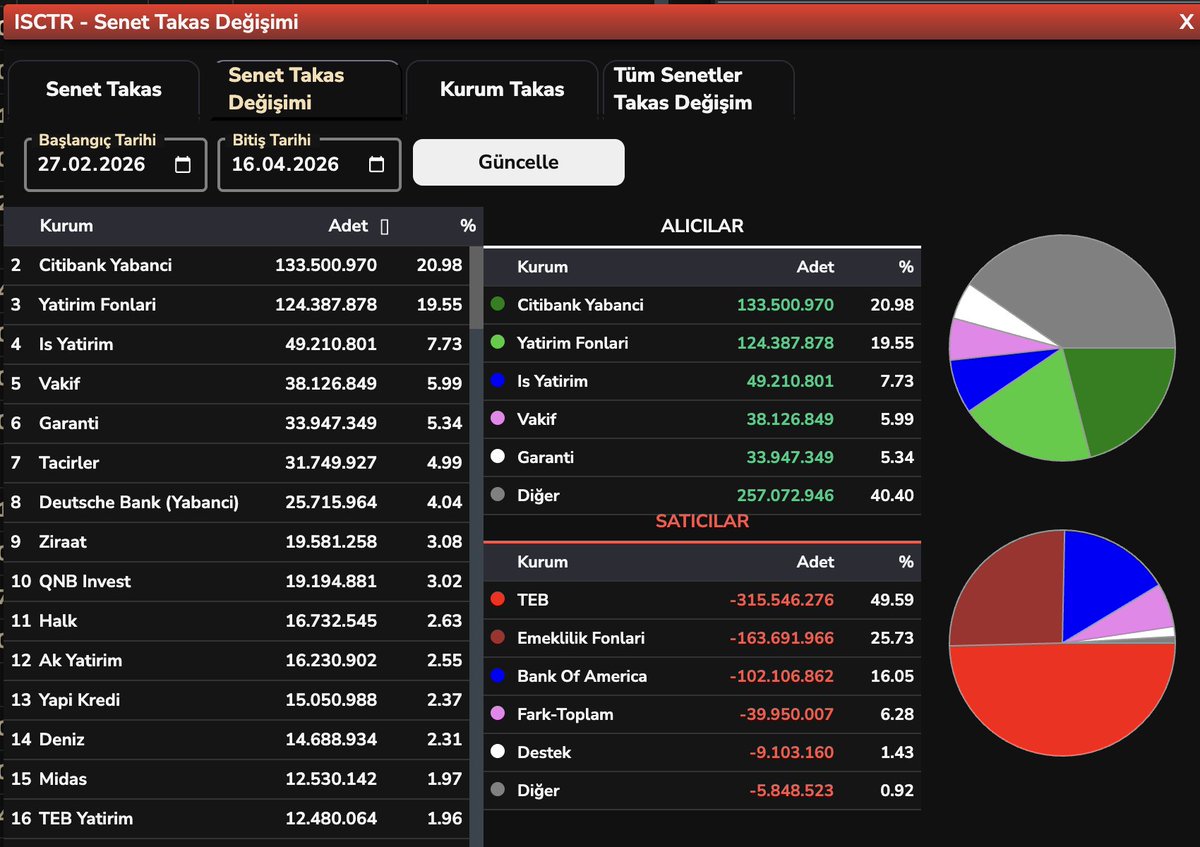This screenshot has height=847, width=1200.
Task: Open Tüm Senetler Takas Değişim tab
Action: coord(698,89)
